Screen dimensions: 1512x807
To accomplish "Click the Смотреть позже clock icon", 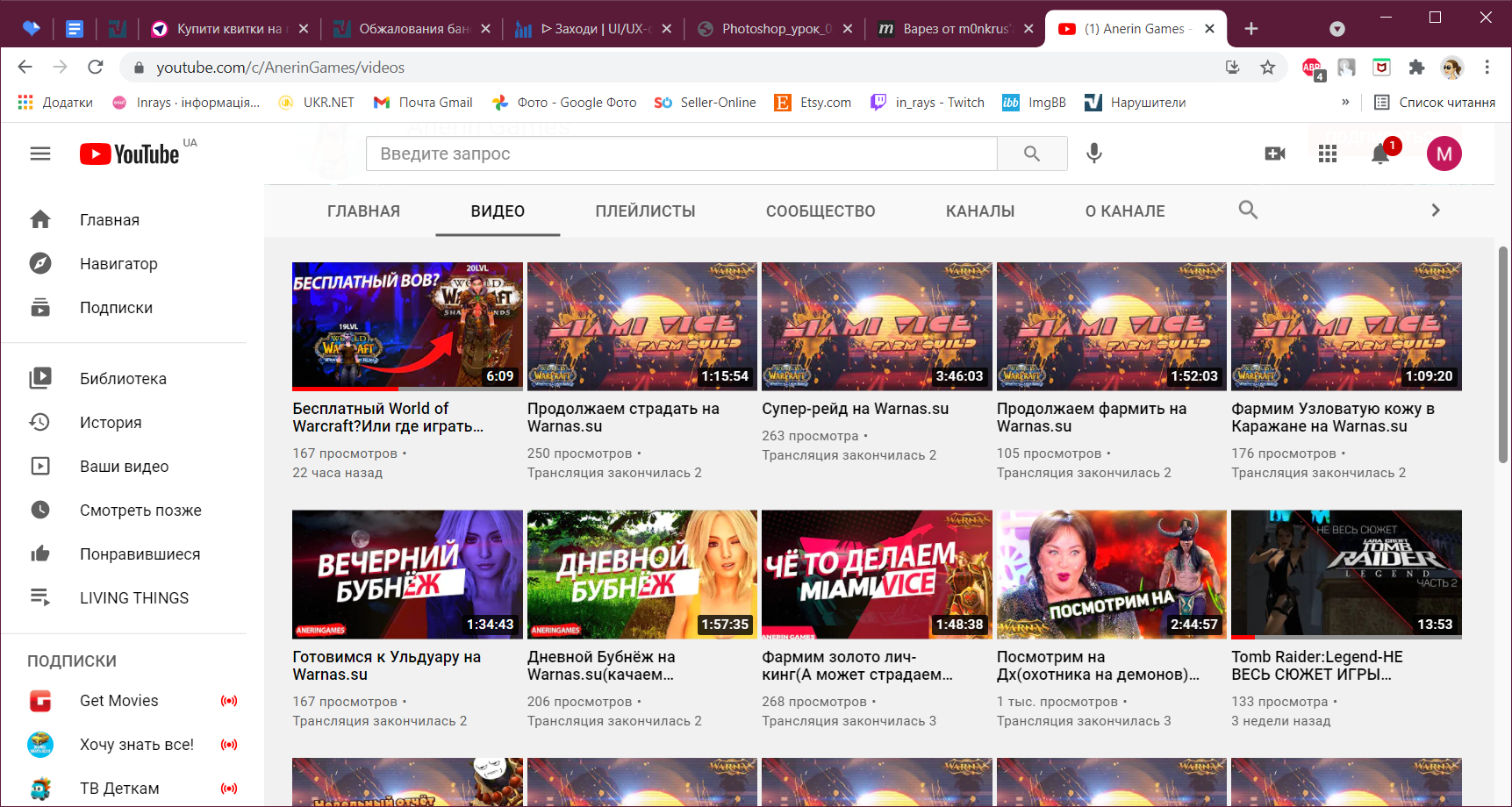I will (x=40, y=510).
